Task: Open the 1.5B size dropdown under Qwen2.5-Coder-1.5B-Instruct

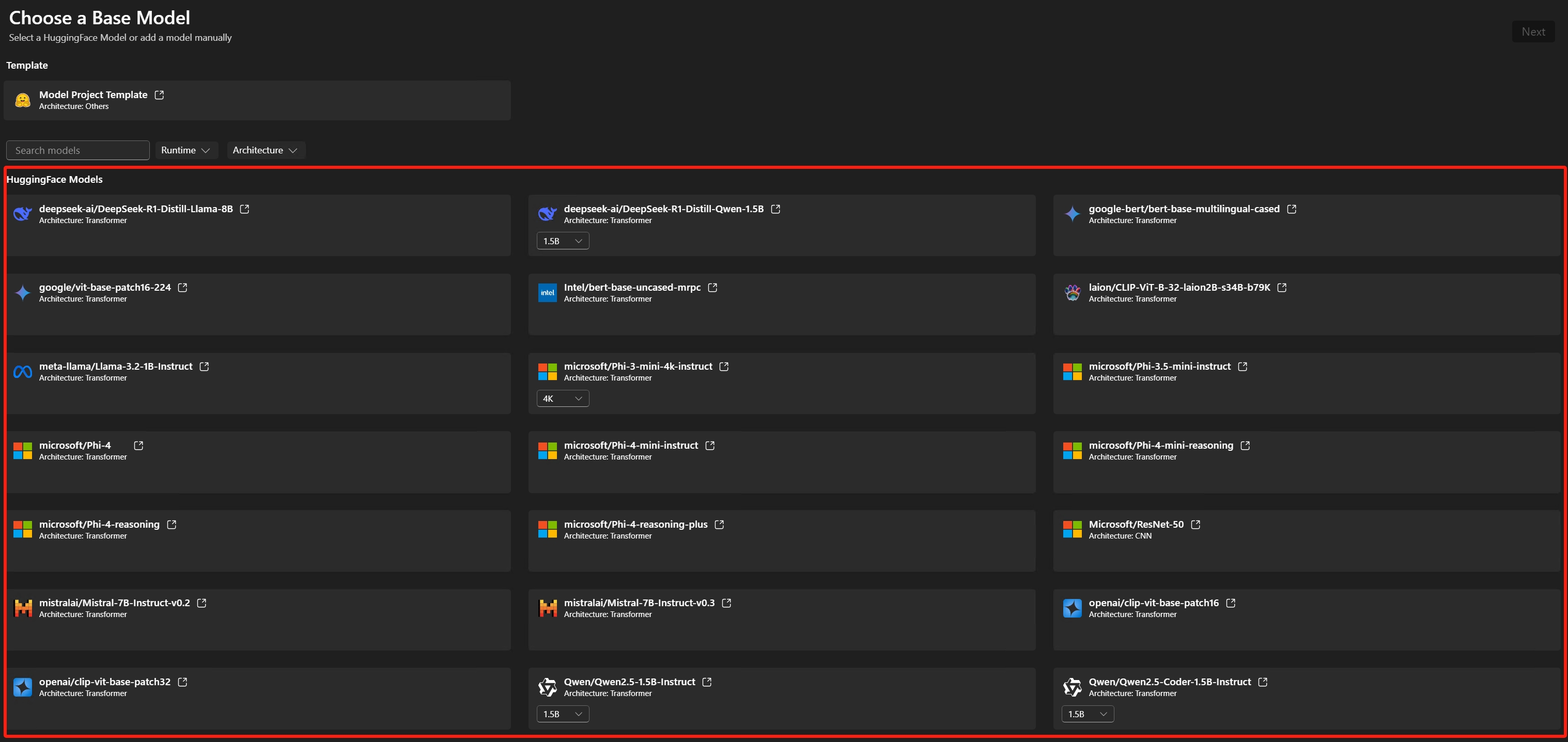Action: pos(1087,714)
